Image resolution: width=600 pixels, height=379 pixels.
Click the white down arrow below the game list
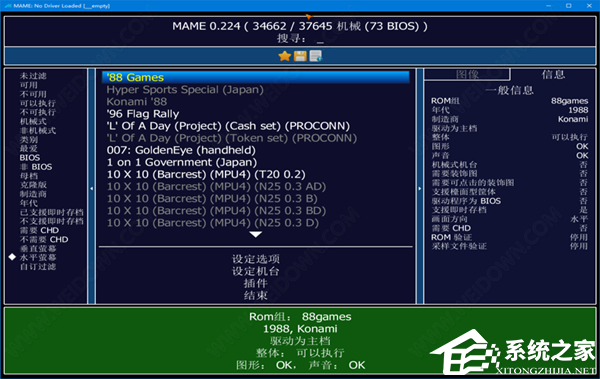[255, 234]
